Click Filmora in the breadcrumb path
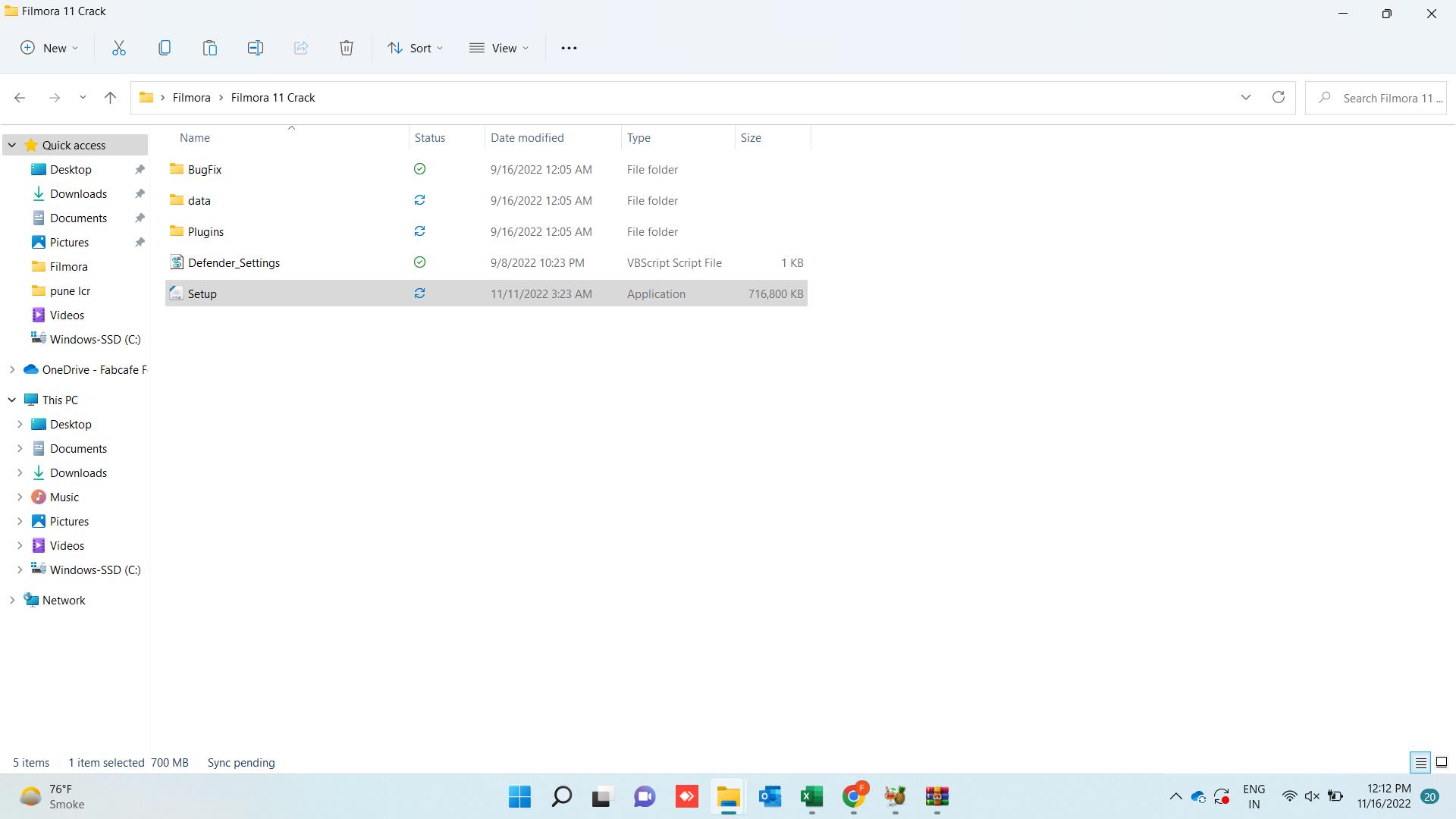Screen dimensions: 1456x819 (191, 97)
